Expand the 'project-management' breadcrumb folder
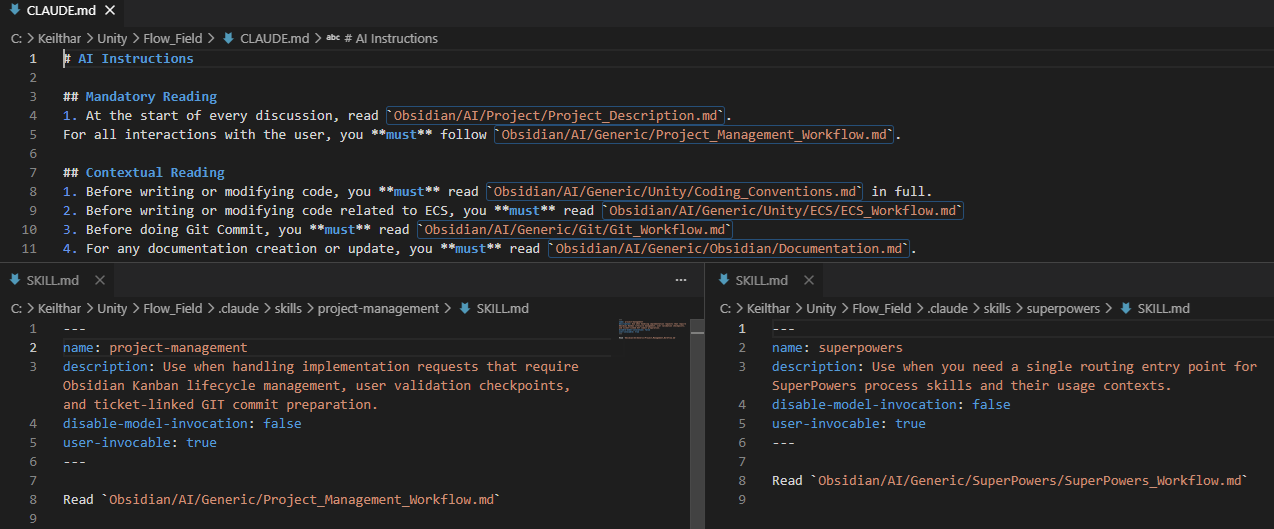1274x529 pixels. click(x=378, y=308)
